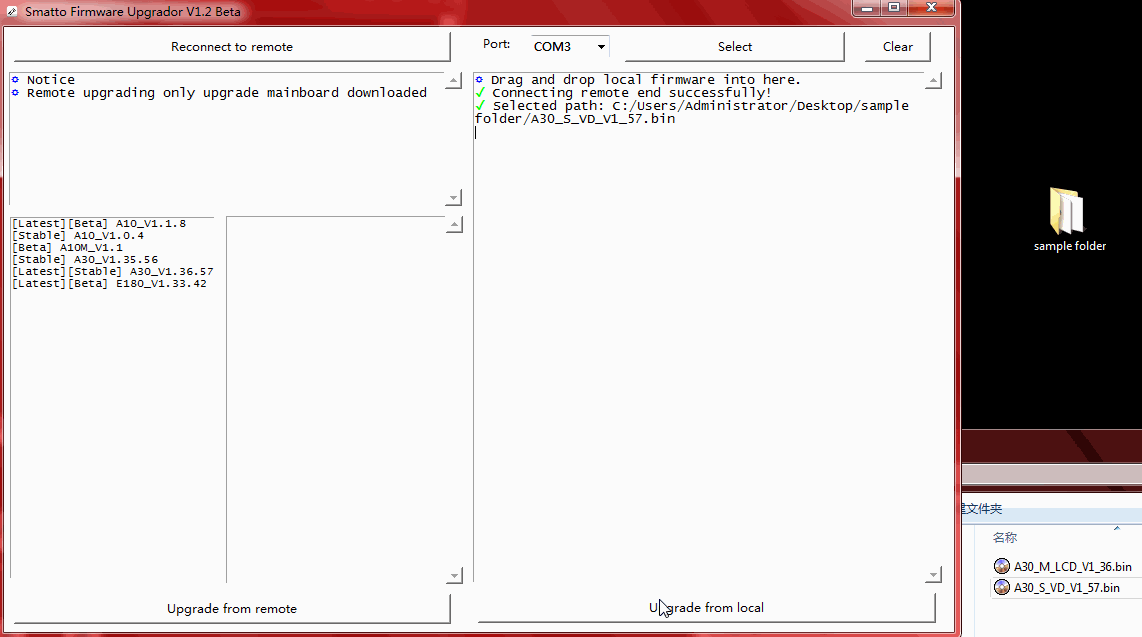The image size is (1142, 637).
Task: Click 'Remote upgrading only upgrade mainboard' notice text
Action: (x=227, y=93)
